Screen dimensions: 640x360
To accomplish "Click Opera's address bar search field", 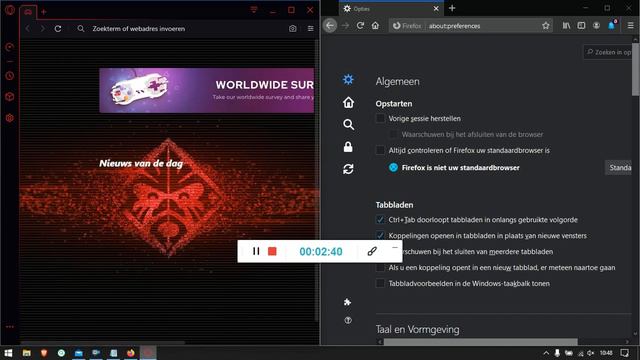I will [182, 29].
